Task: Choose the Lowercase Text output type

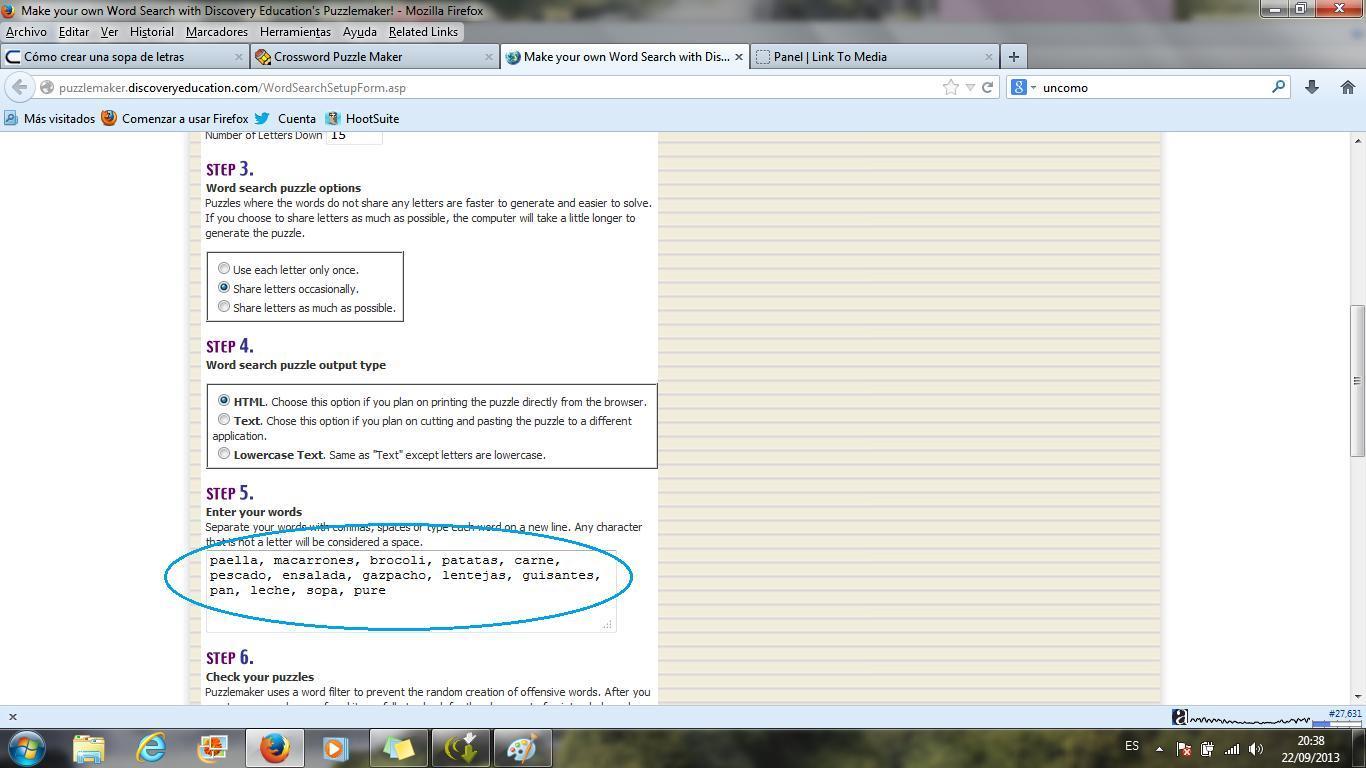Action: [224, 454]
